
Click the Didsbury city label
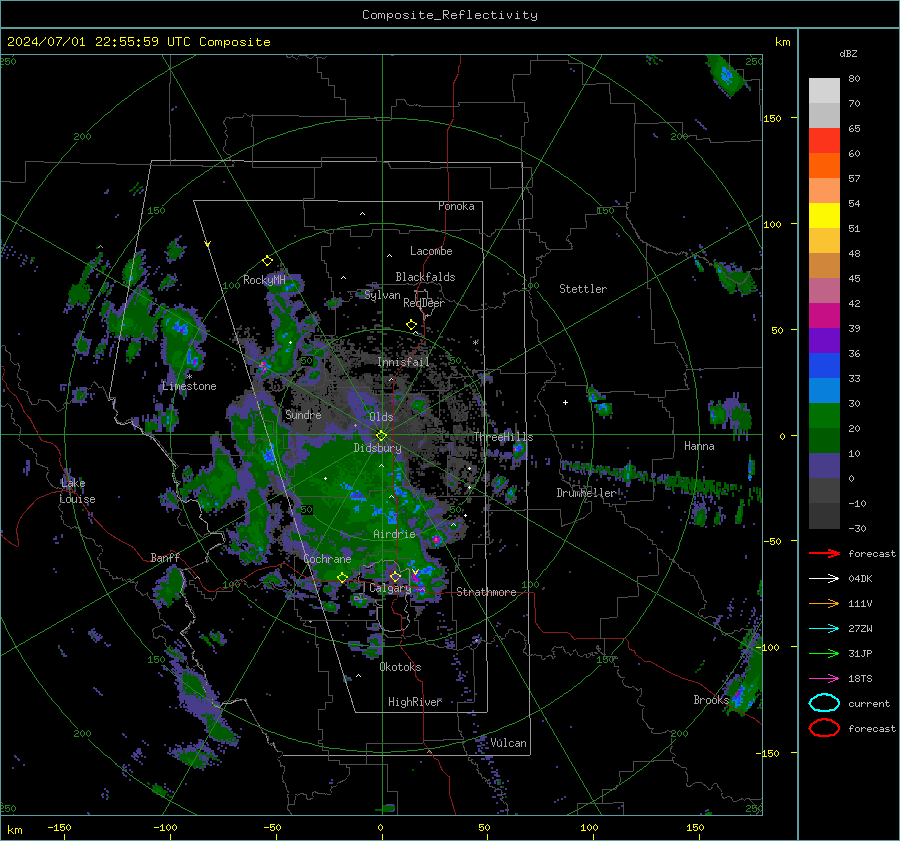[x=378, y=448]
